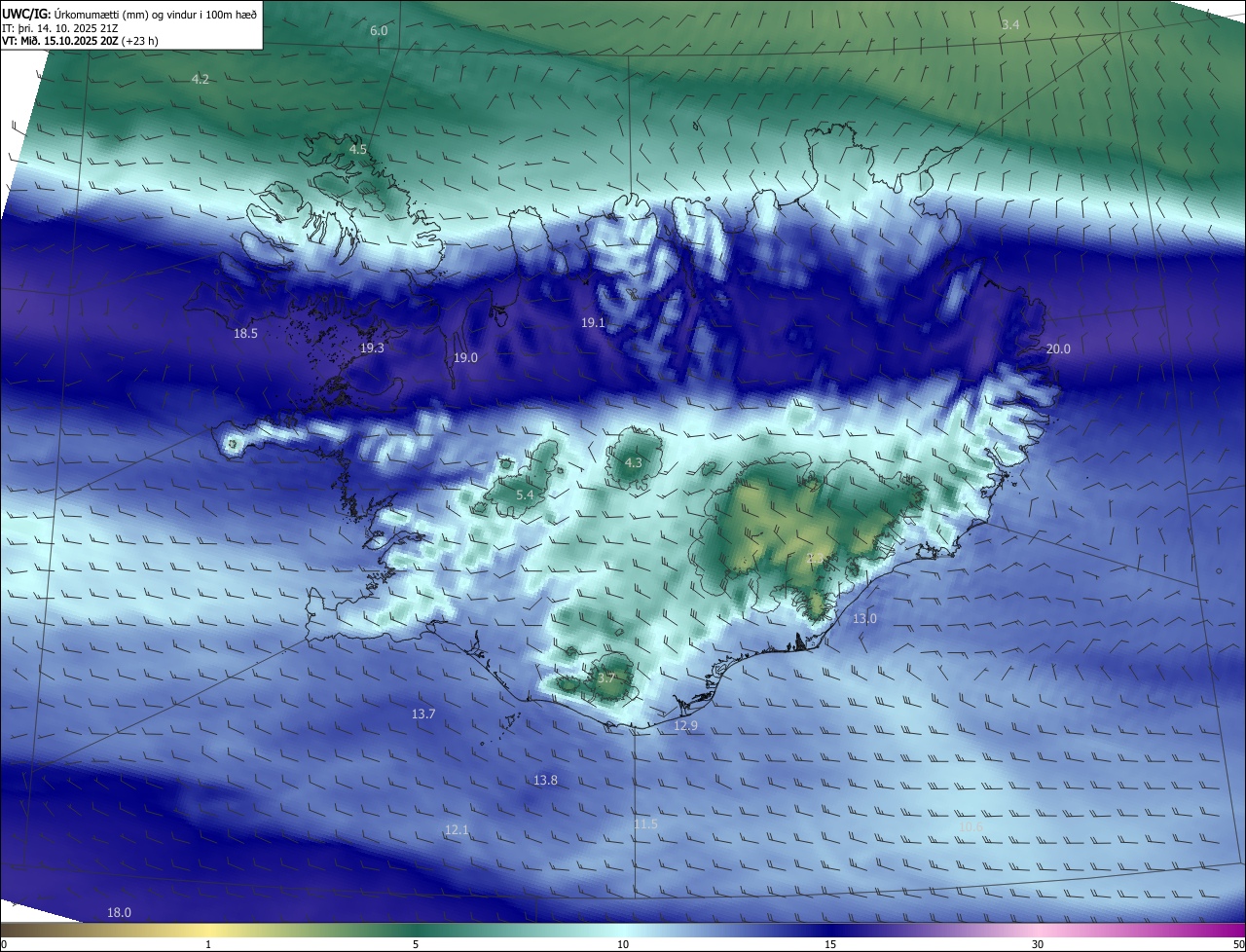The width and height of the screenshot is (1246, 952).
Task: Click the 50 tick on the color scale
Action: click(x=1238, y=944)
